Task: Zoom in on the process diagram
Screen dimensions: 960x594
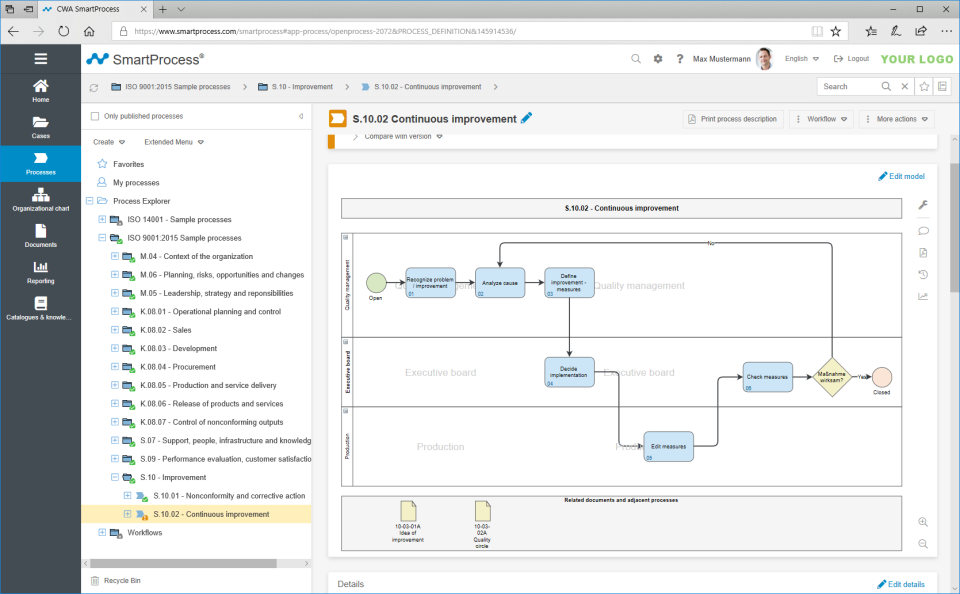Action: 922,521
